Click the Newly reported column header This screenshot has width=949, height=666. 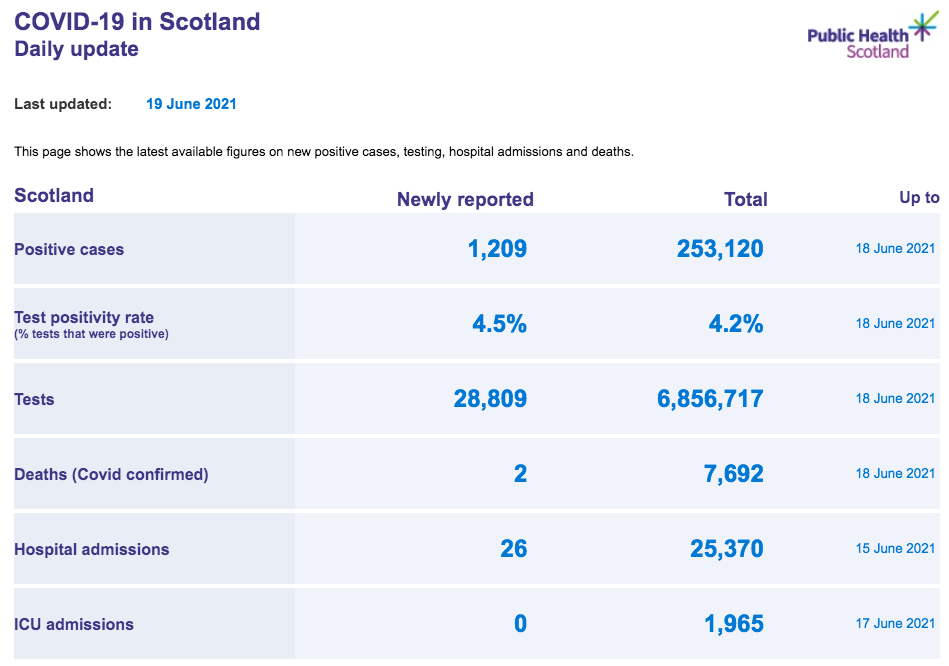click(465, 200)
